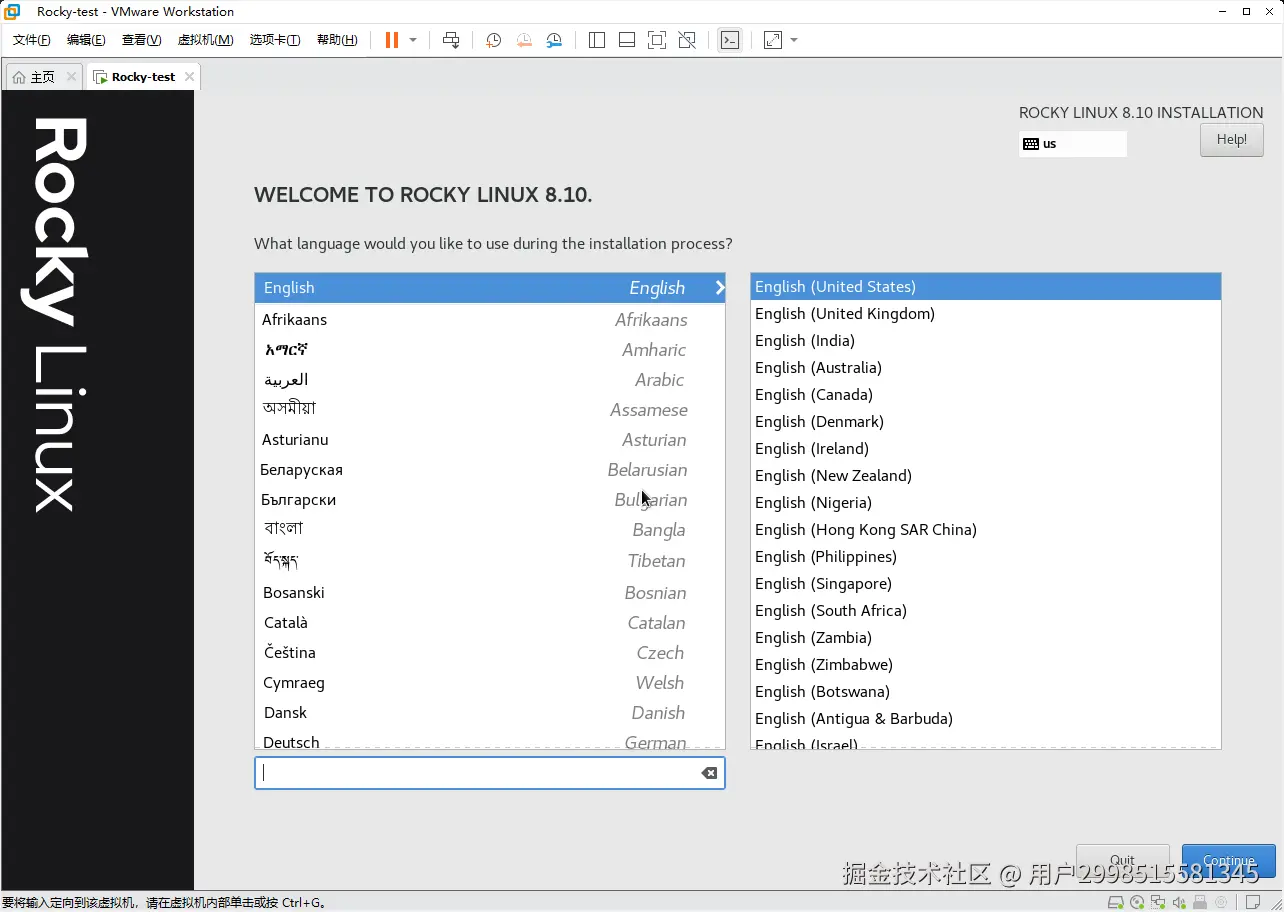Open the 查看(V) menu
Viewport: 1284px width, 912px height.
tap(141, 40)
